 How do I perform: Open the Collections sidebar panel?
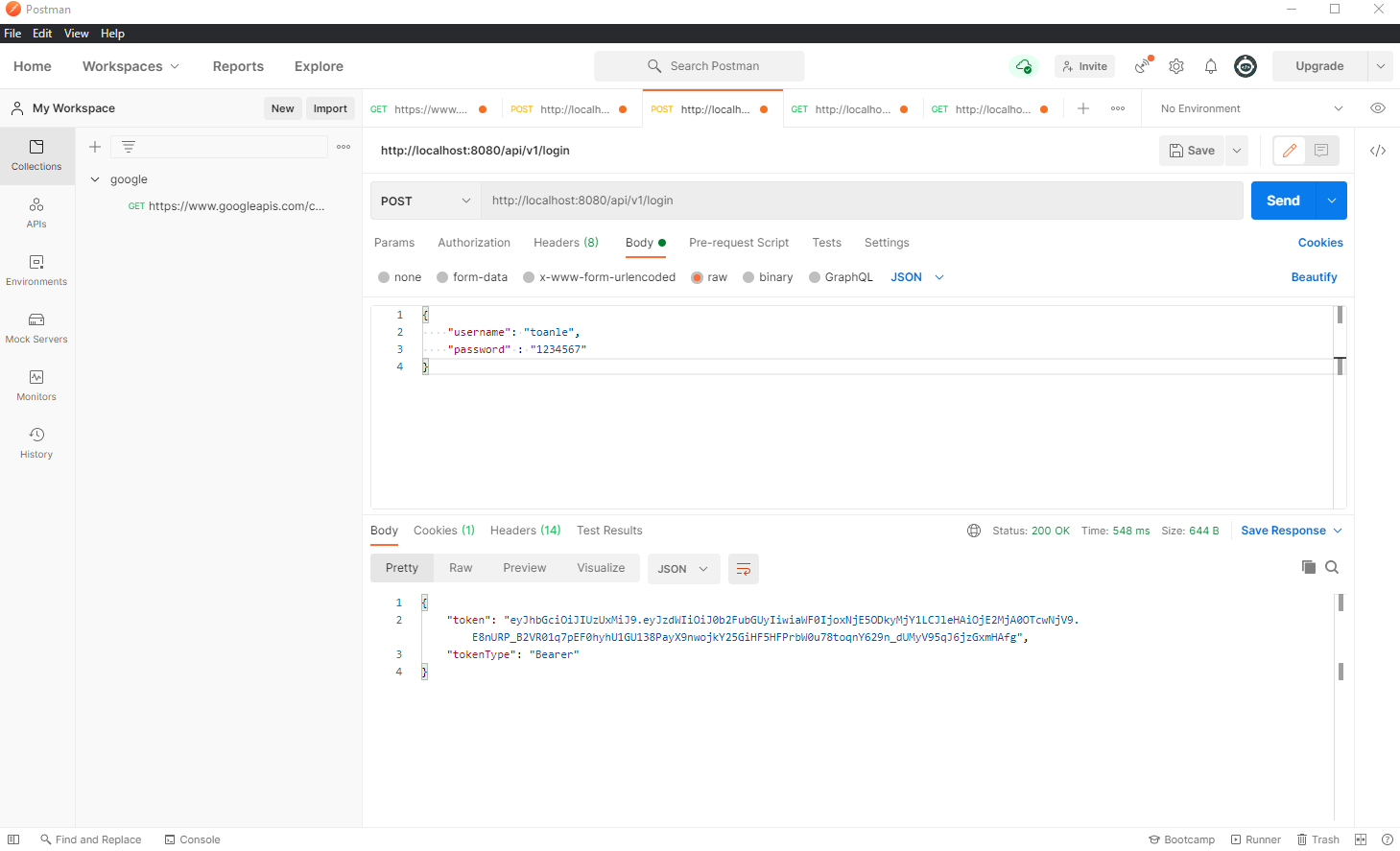pos(36,155)
